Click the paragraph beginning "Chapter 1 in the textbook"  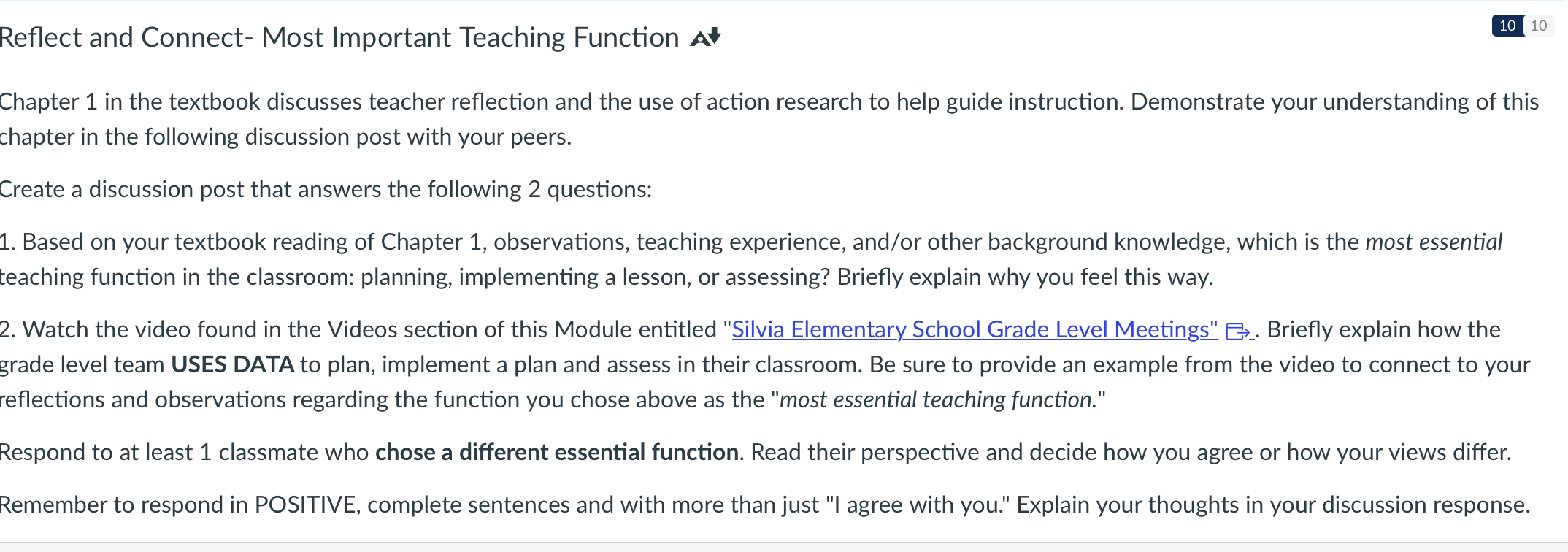[769, 119]
